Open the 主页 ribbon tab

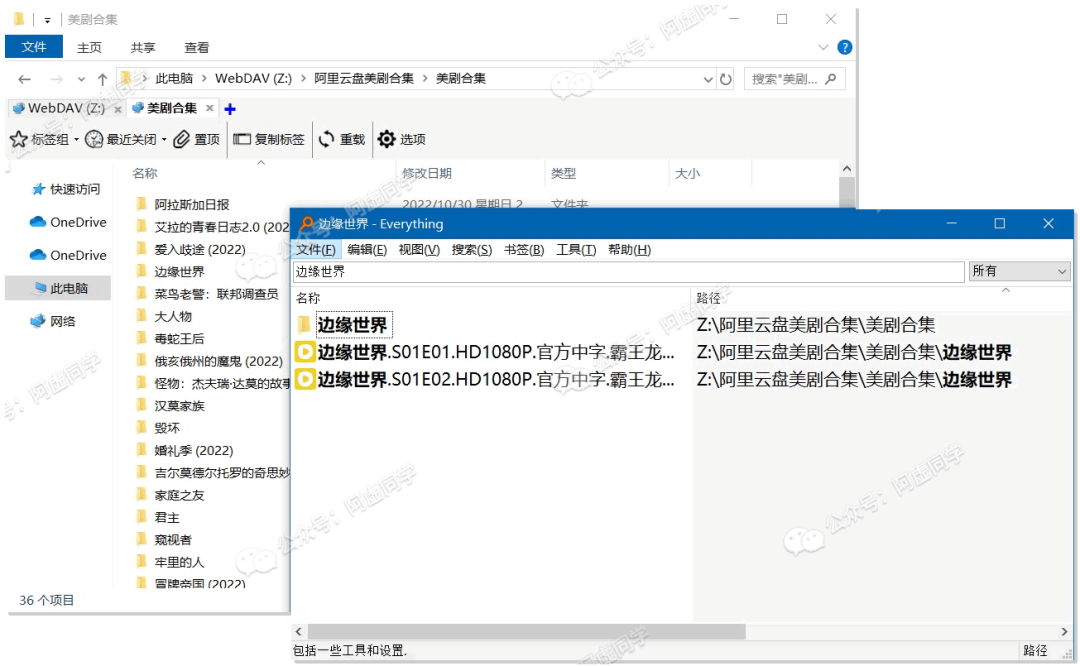89,48
